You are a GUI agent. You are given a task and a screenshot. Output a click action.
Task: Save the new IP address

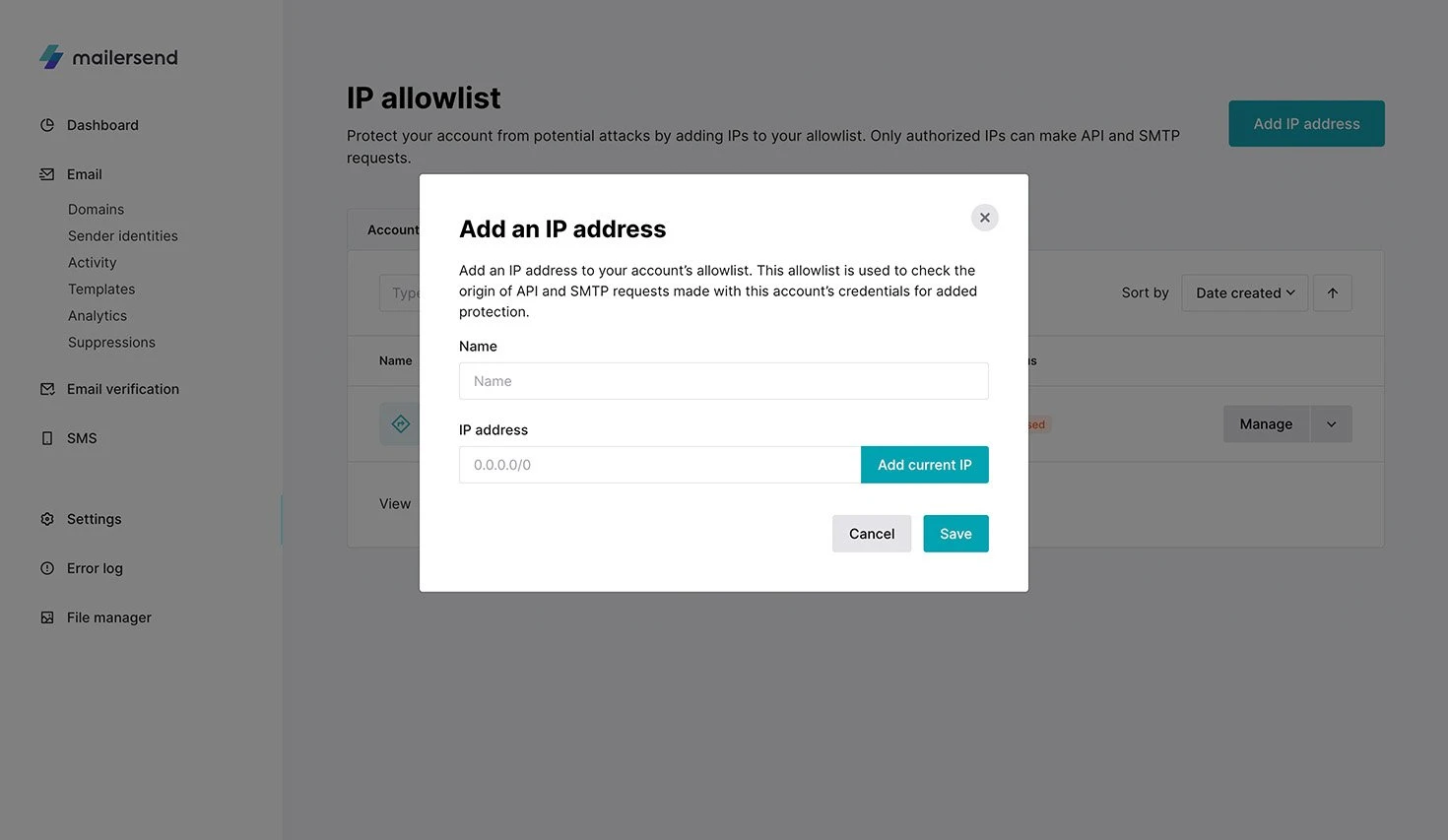pyautogui.click(x=955, y=534)
